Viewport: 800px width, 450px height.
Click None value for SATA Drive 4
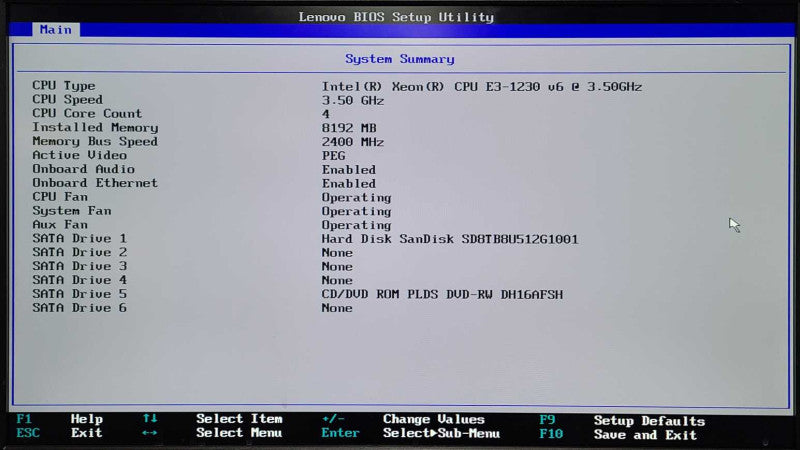337,281
